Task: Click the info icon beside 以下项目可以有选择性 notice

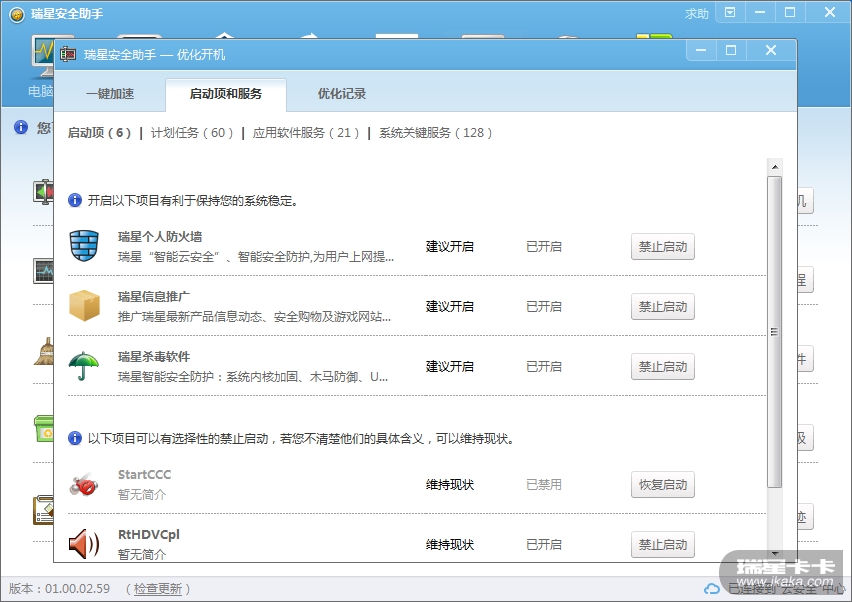Action: [x=75, y=438]
